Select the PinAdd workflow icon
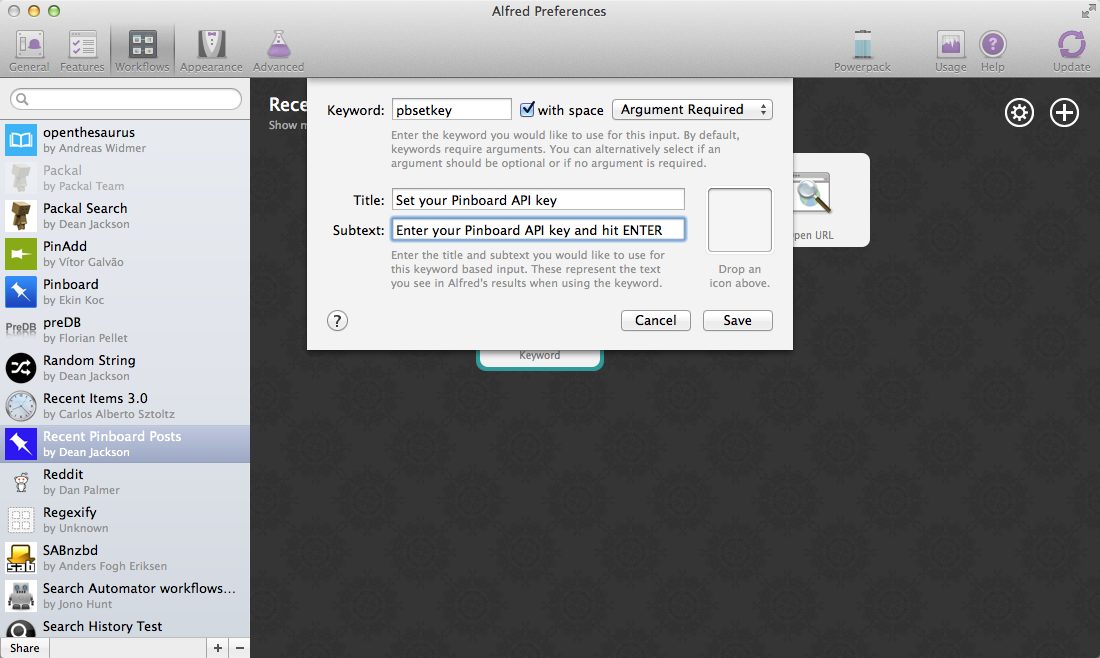 20,253
